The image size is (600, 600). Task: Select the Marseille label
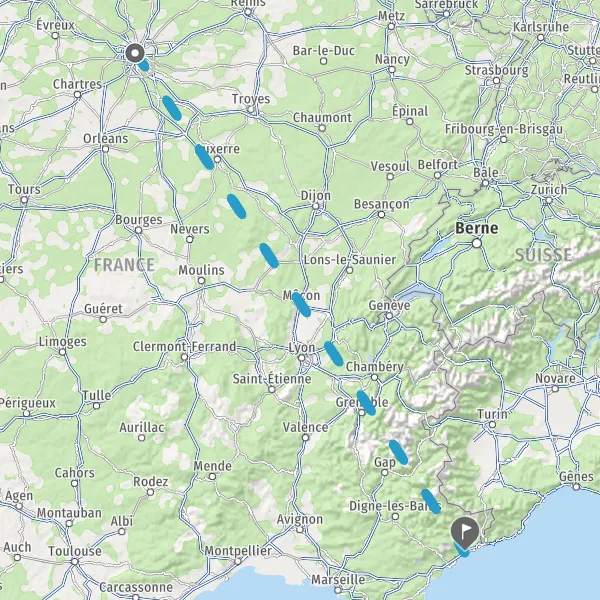pos(338,580)
